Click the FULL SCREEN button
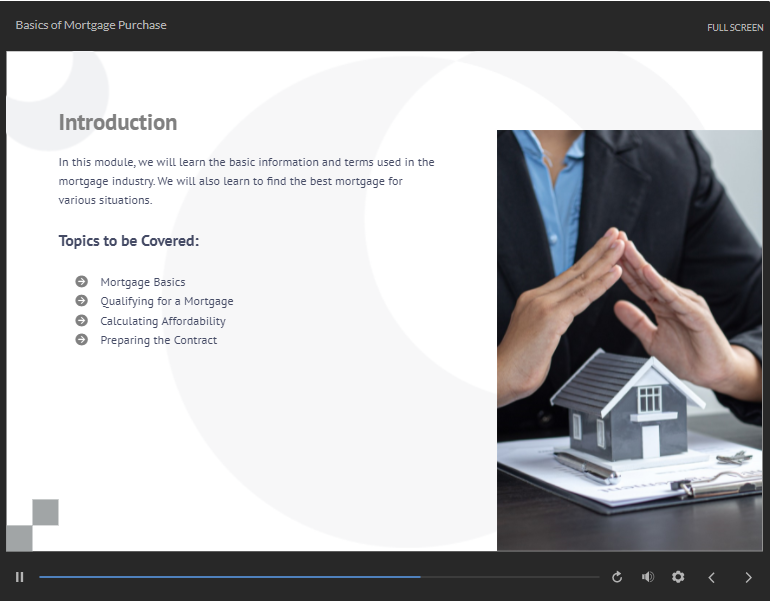This screenshot has width=770, height=601. pyautogui.click(x=735, y=27)
